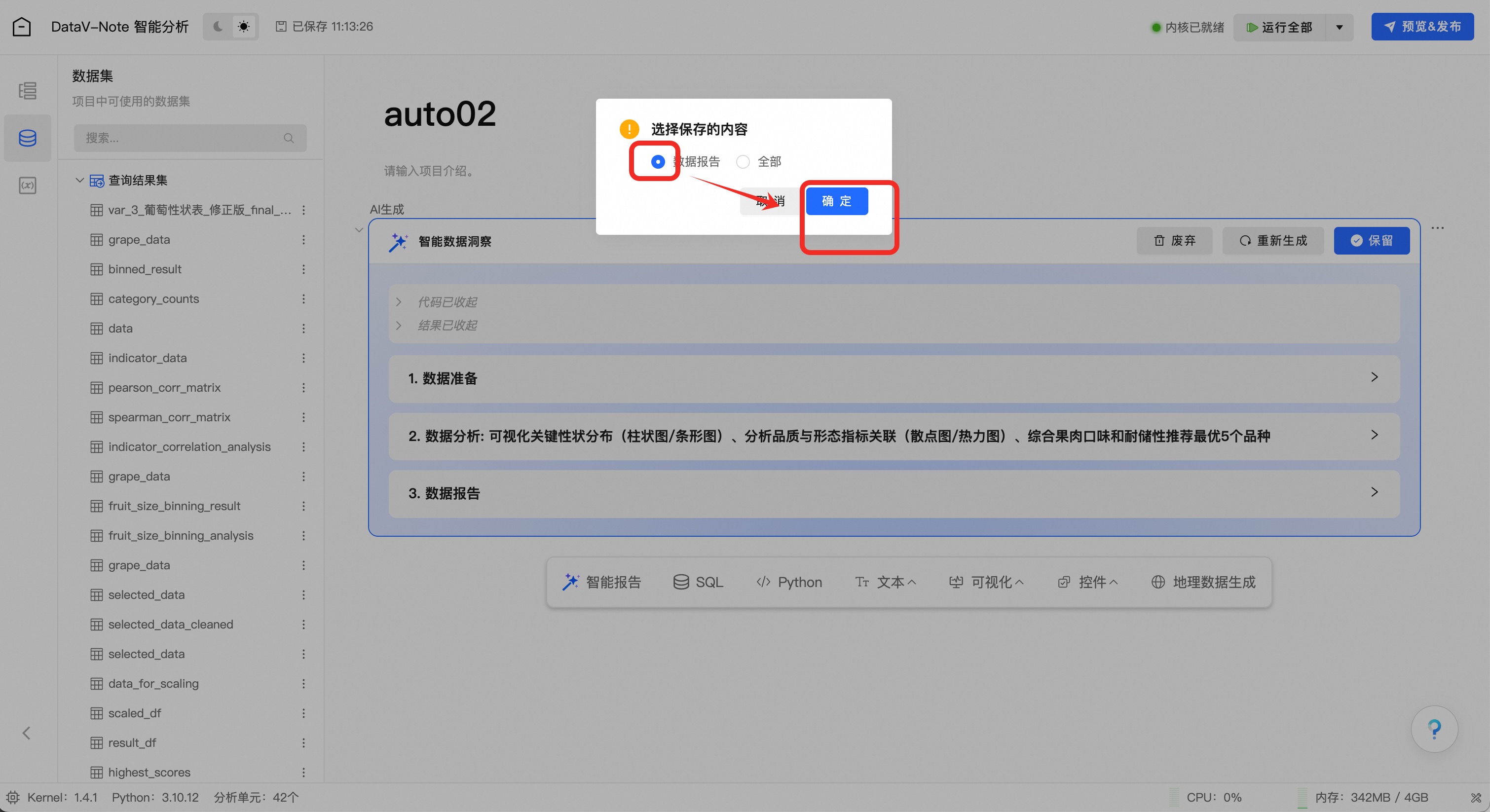Open the outline list sidebar icon
The height and width of the screenshot is (812, 1490).
(x=27, y=91)
